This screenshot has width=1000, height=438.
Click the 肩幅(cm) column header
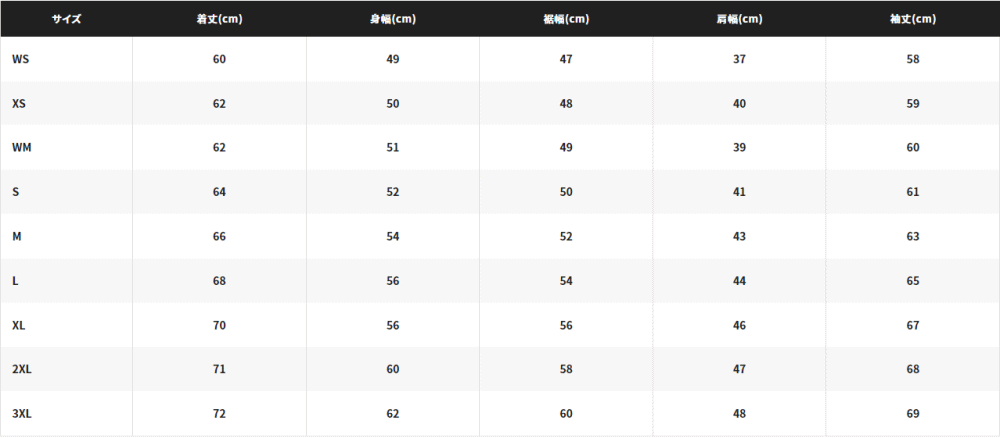(x=740, y=19)
